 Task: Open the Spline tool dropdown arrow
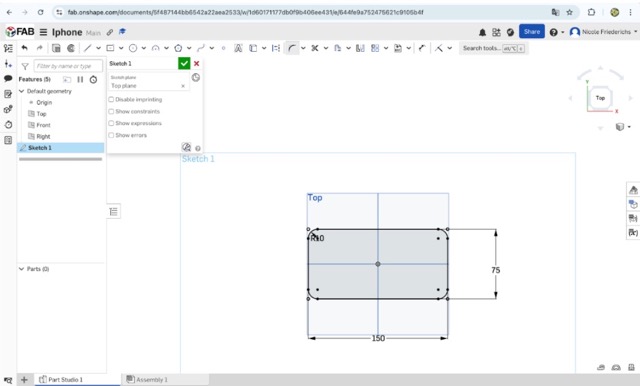pos(211,48)
